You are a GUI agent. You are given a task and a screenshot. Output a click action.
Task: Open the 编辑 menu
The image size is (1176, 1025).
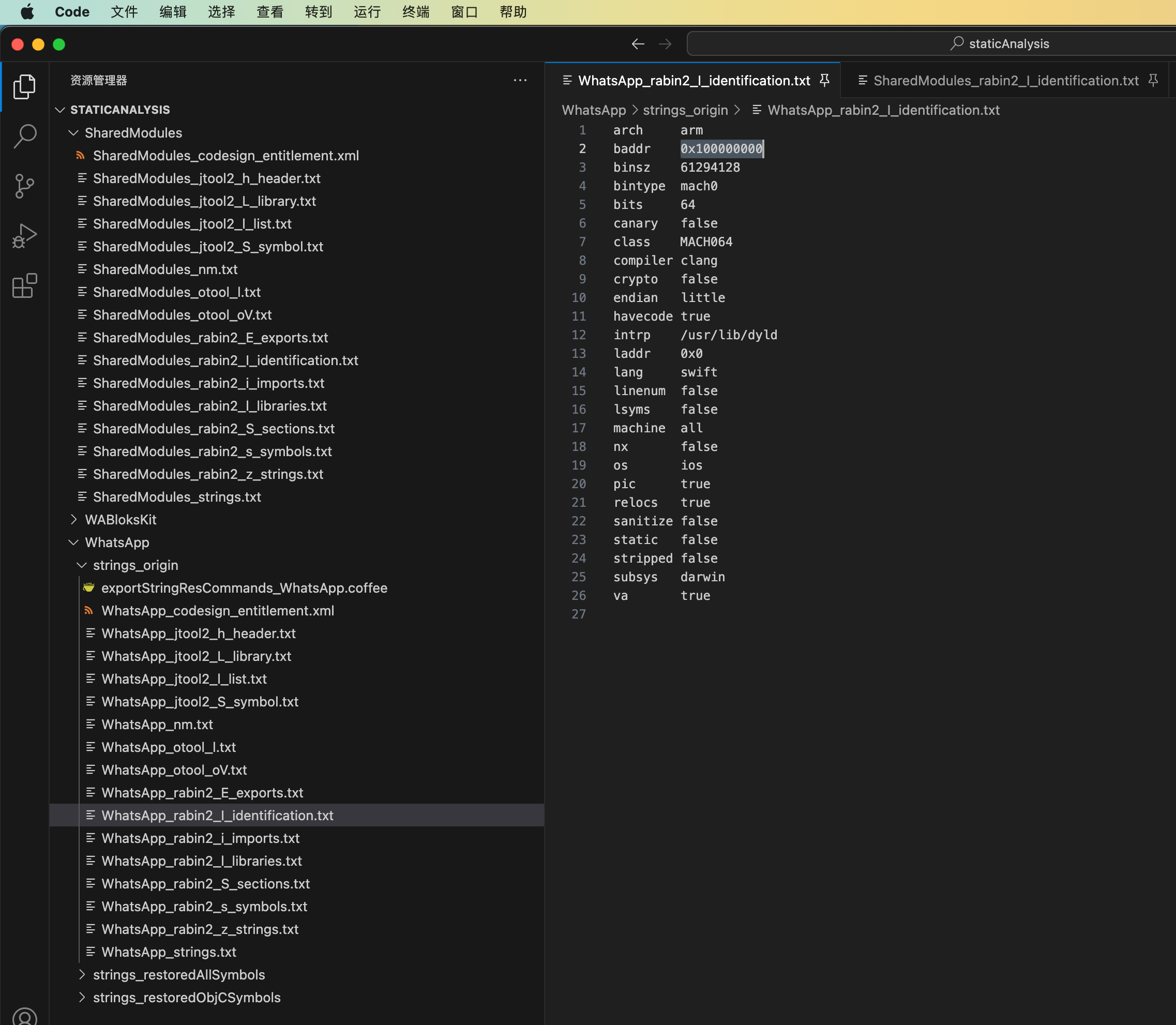[x=173, y=12]
